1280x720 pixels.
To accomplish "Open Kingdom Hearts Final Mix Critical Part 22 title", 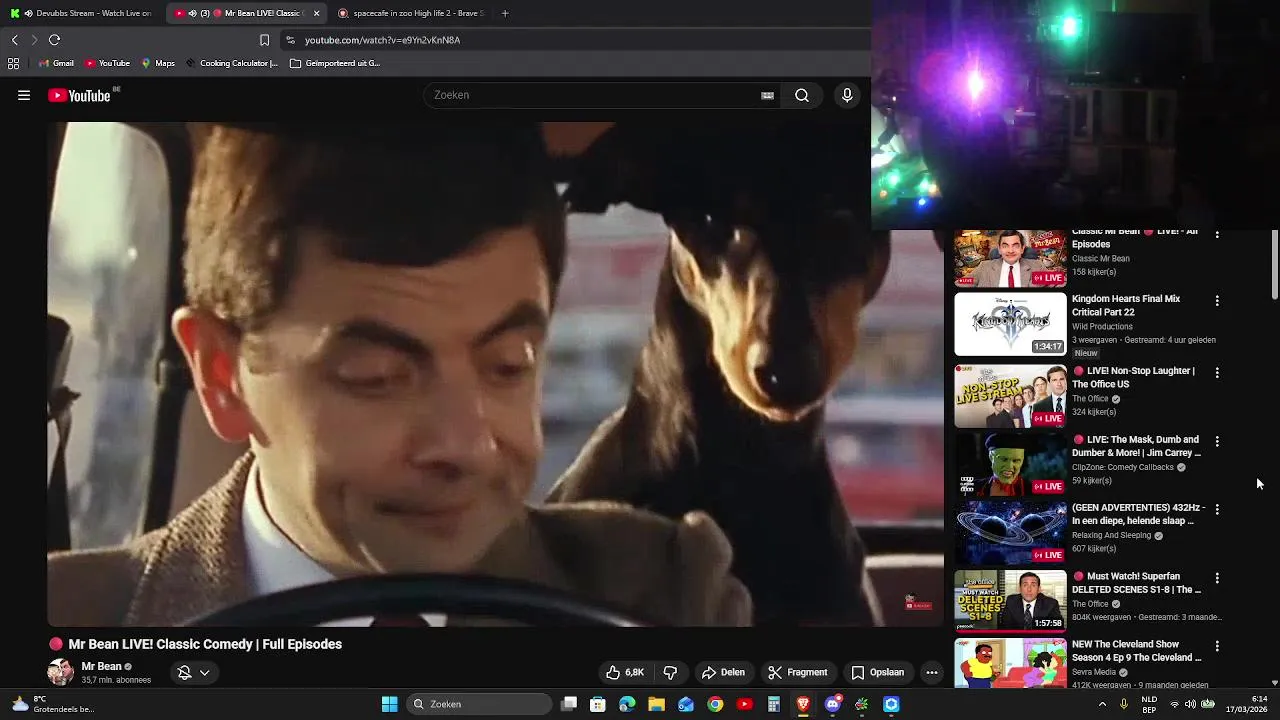I will 1126,305.
